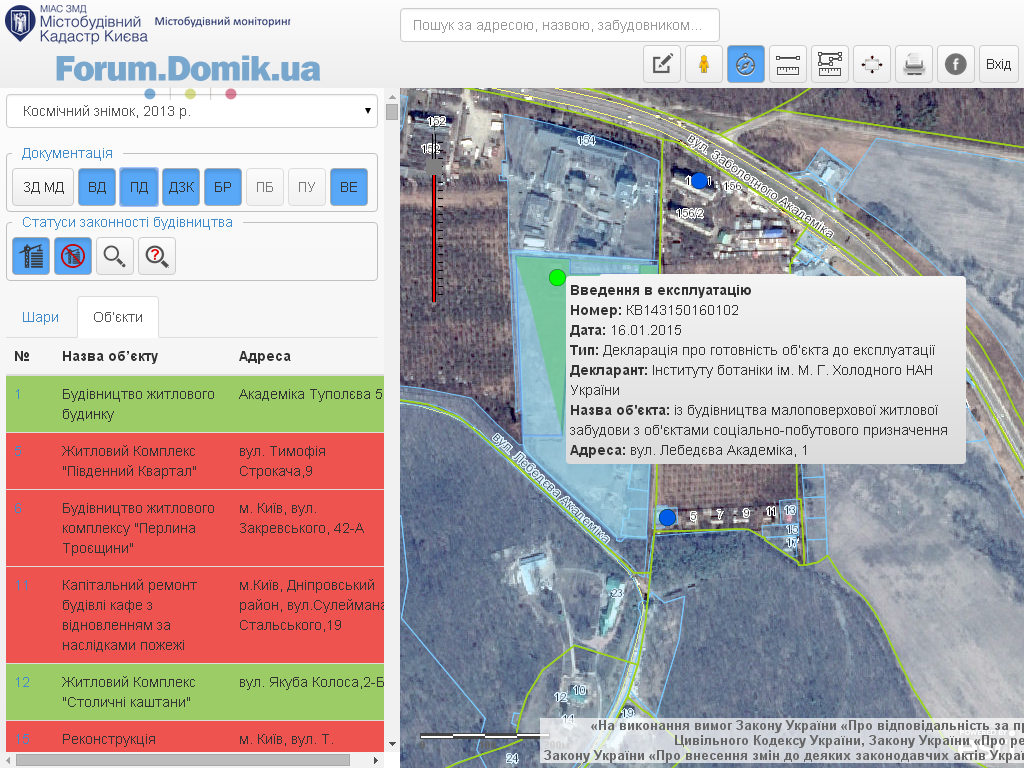Click the pan map arrows tool

tap(872, 64)
